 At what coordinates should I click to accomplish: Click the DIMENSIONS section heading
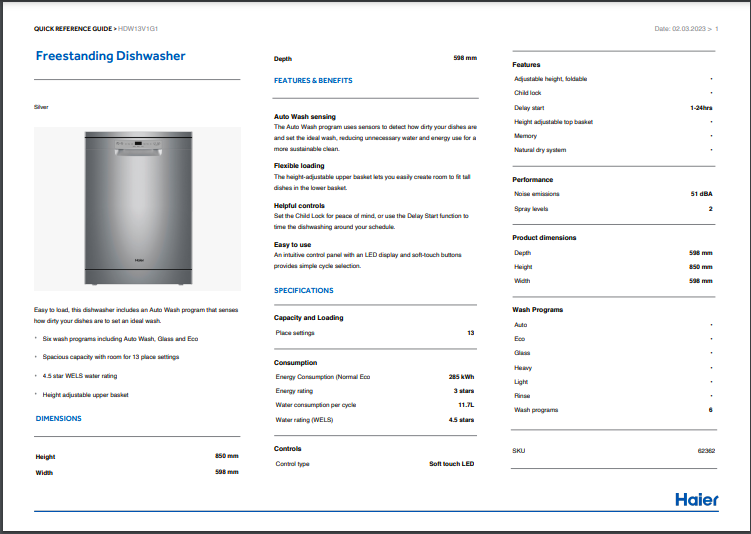click(59, 418)
